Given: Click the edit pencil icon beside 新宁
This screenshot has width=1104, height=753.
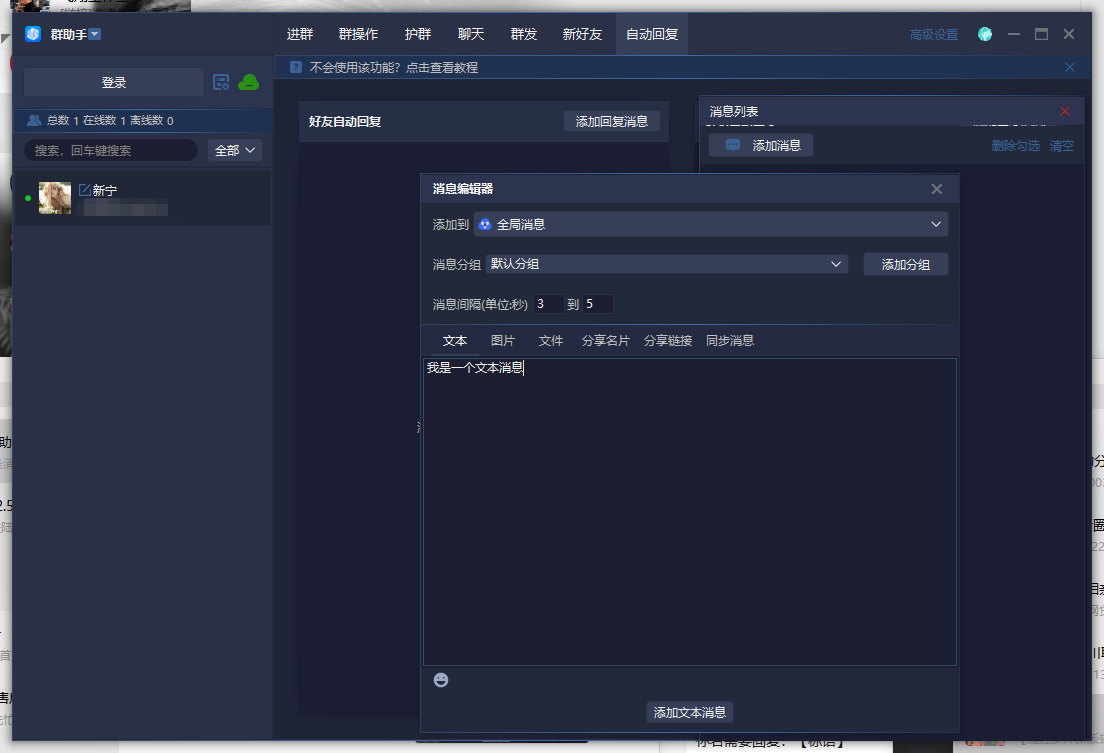Looking at the screenshot, I should 84,190.
